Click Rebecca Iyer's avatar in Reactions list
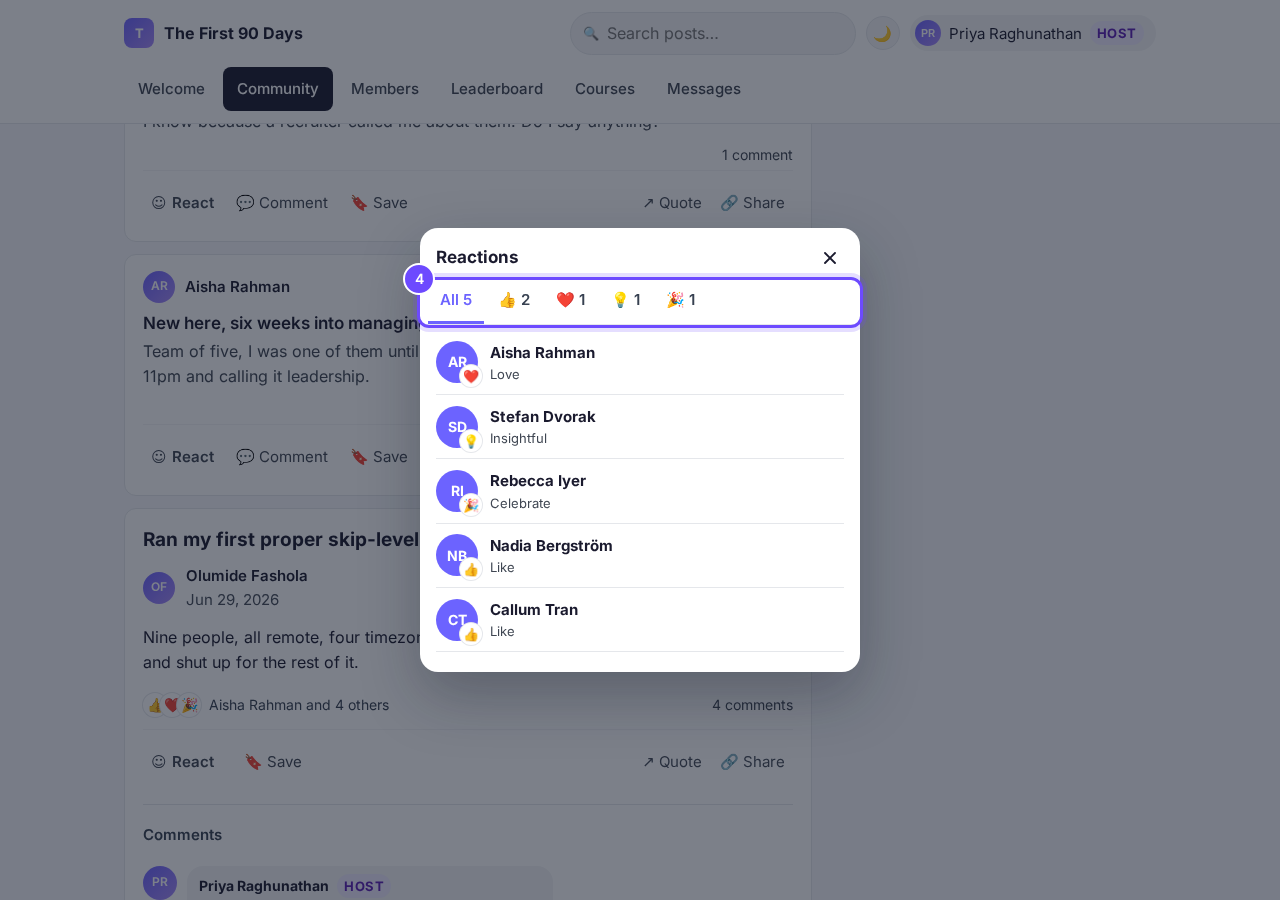1280x900 pixels. [457, 491]
